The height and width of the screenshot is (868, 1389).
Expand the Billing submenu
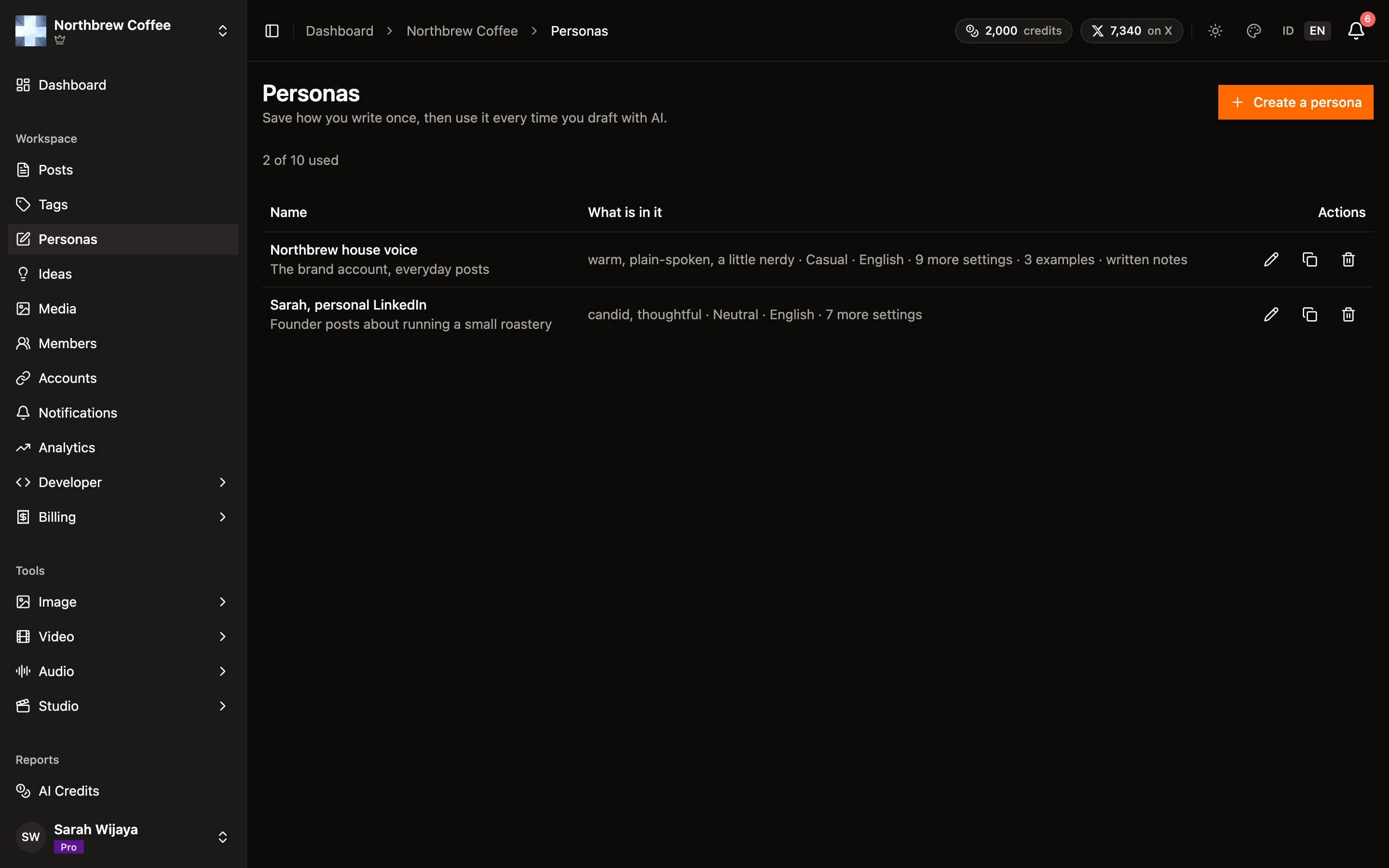pos(123,517)
